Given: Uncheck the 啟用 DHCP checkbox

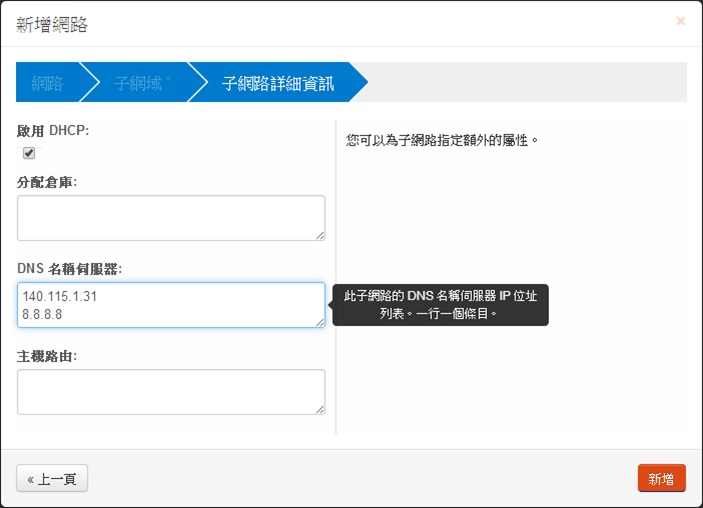Looking at the screenshot, I should click(x=29, y=153).
